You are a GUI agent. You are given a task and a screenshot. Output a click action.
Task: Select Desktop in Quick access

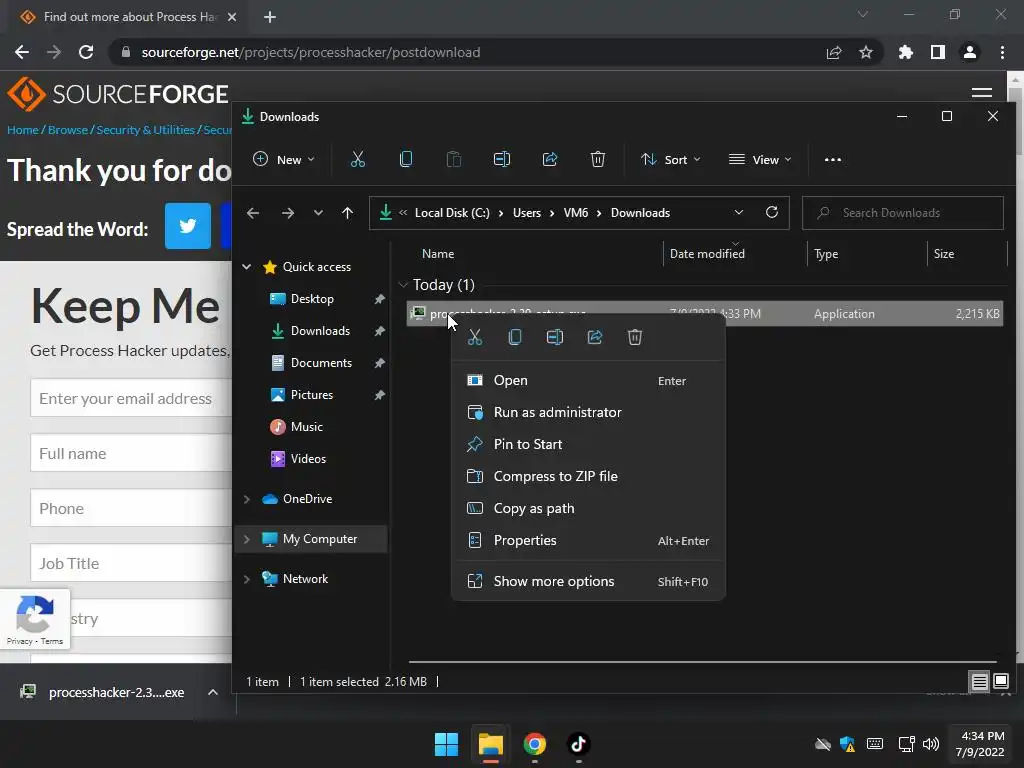[312, 298]
